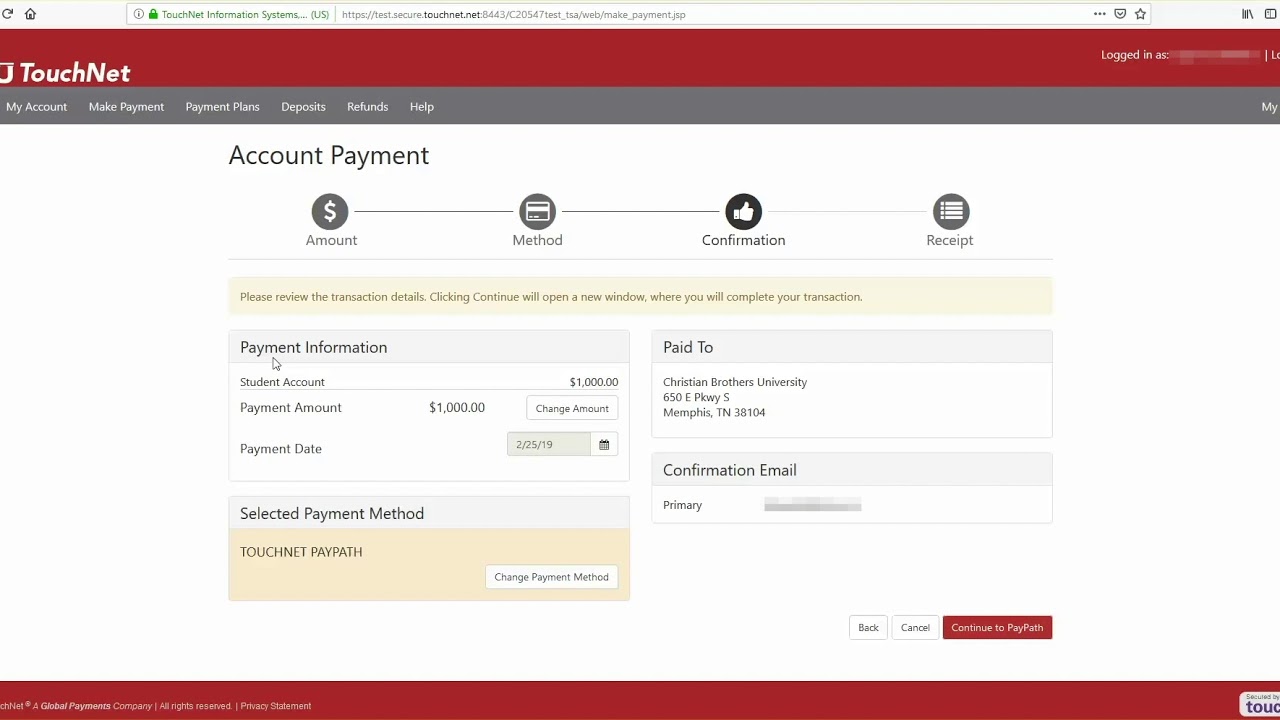The height and width of the screenshot is (720, 1280).
Task: Click the Payment Date field showing 2/25/19
Action: pos(549,444)
